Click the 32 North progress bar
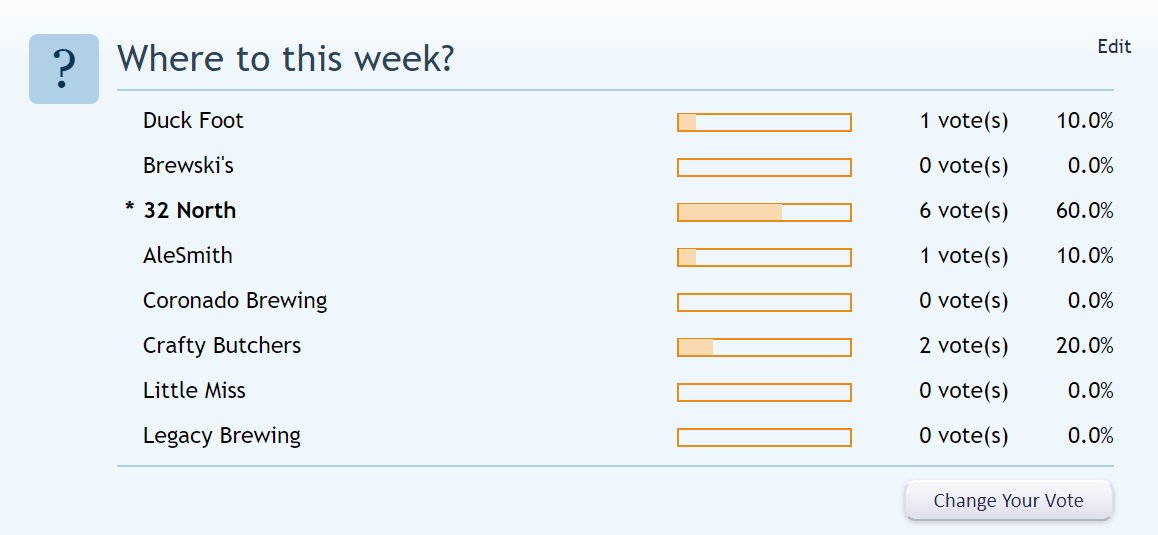The width and height of the screenshot is (1158, 535). pos(764,212)
